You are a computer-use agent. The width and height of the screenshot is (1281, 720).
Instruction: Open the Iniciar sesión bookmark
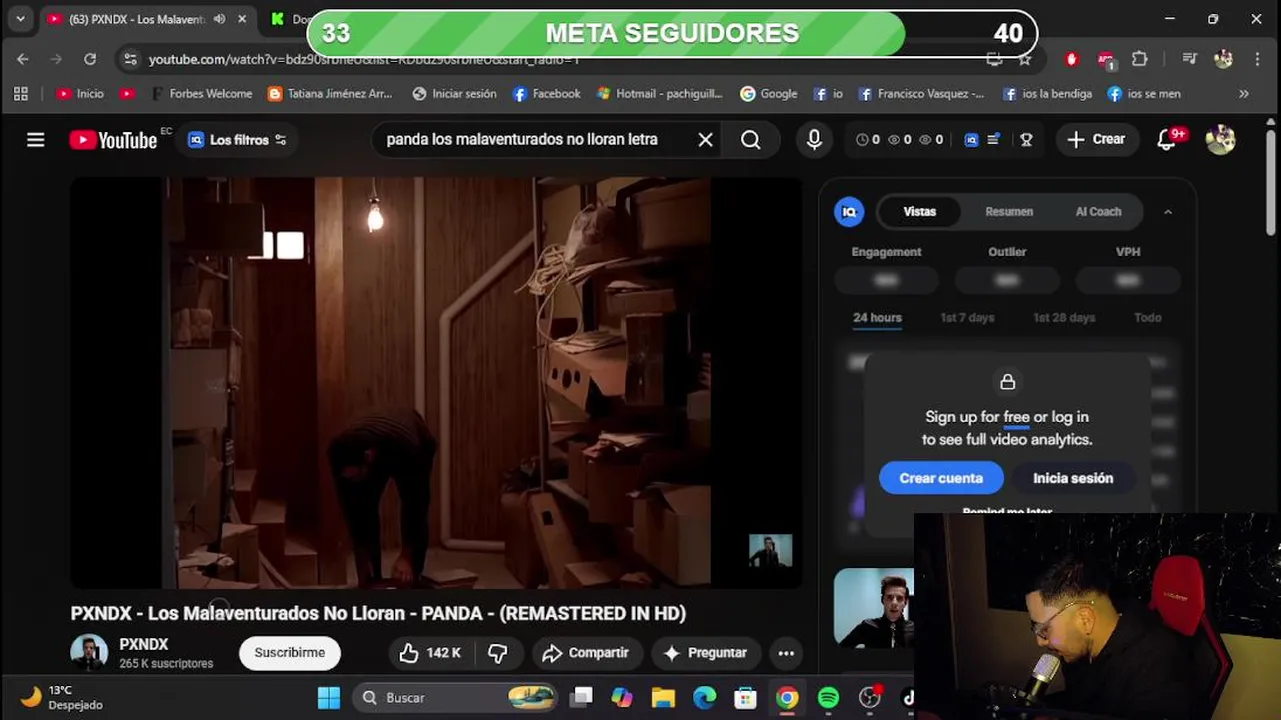coord(454,94)
